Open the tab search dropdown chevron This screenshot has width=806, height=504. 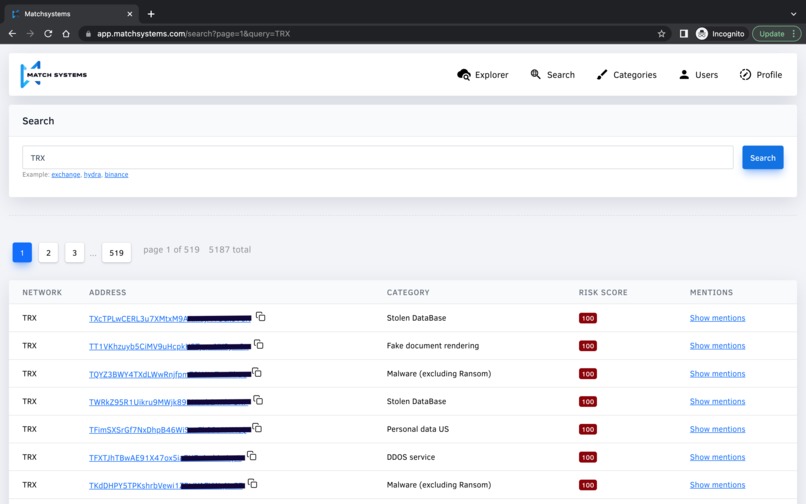click(x=793, y=14)
